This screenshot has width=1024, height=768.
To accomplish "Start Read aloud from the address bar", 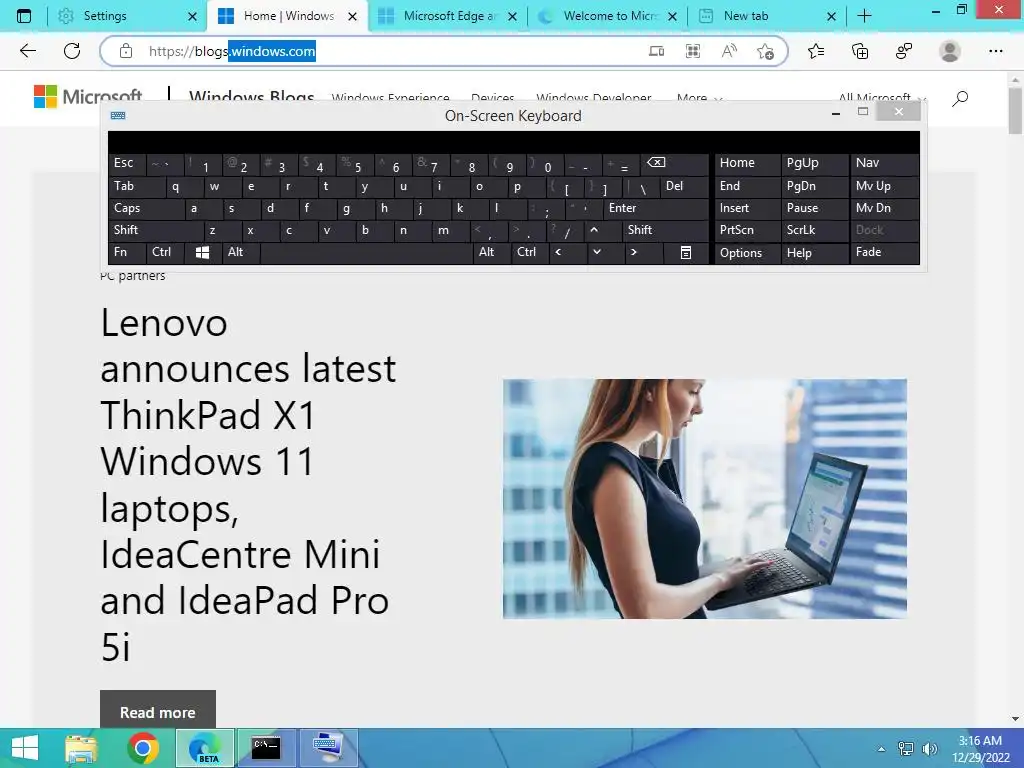I will click(729, 51).
